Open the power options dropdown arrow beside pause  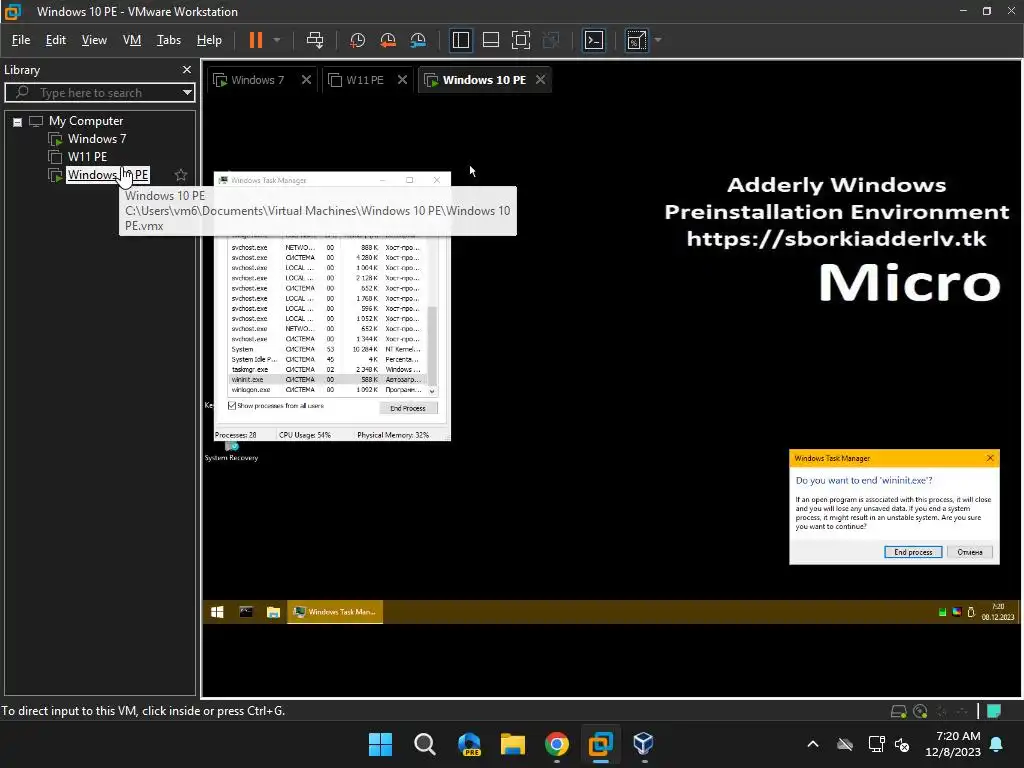[x=277, y=40]
